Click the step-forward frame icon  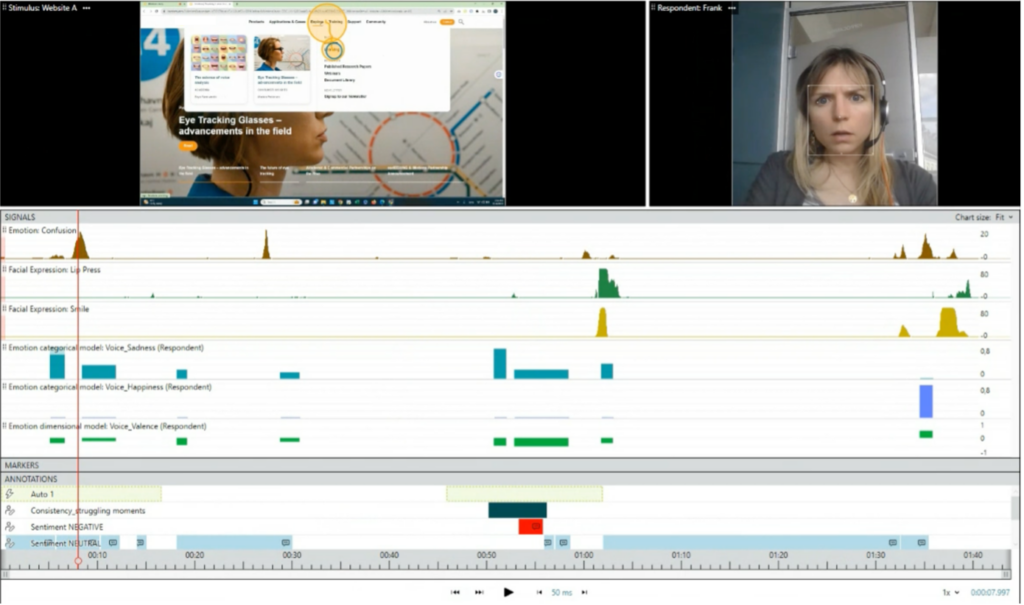click(x=584, y=592)
